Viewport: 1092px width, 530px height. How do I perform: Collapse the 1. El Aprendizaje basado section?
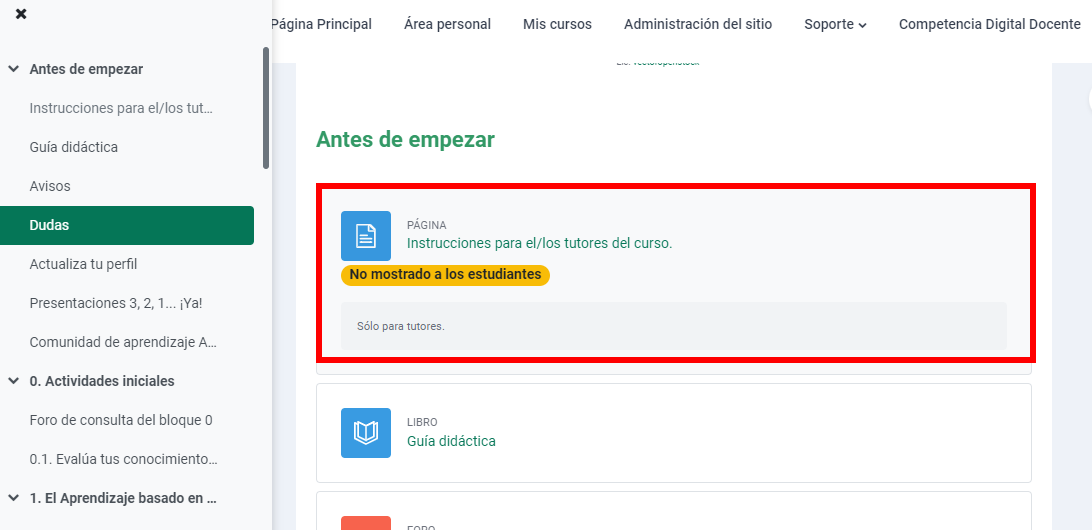coord(13,498)
